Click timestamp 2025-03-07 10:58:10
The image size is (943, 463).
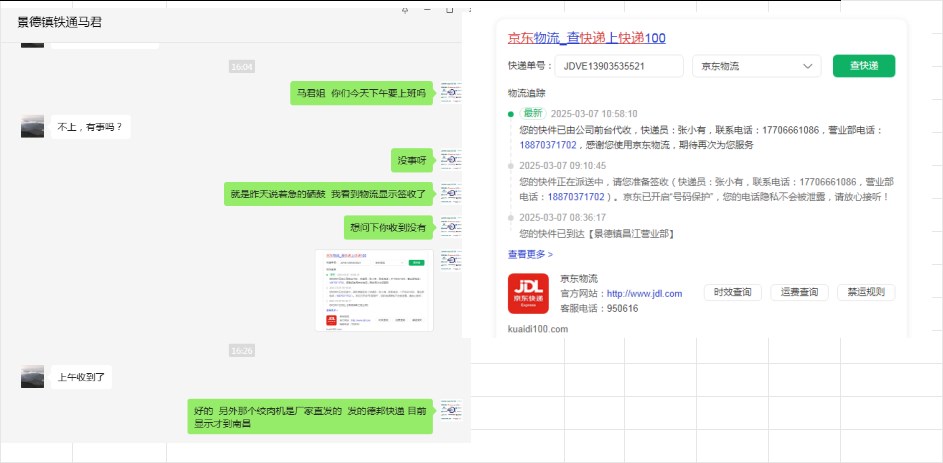pyautogui.click(x=594, y=114)
